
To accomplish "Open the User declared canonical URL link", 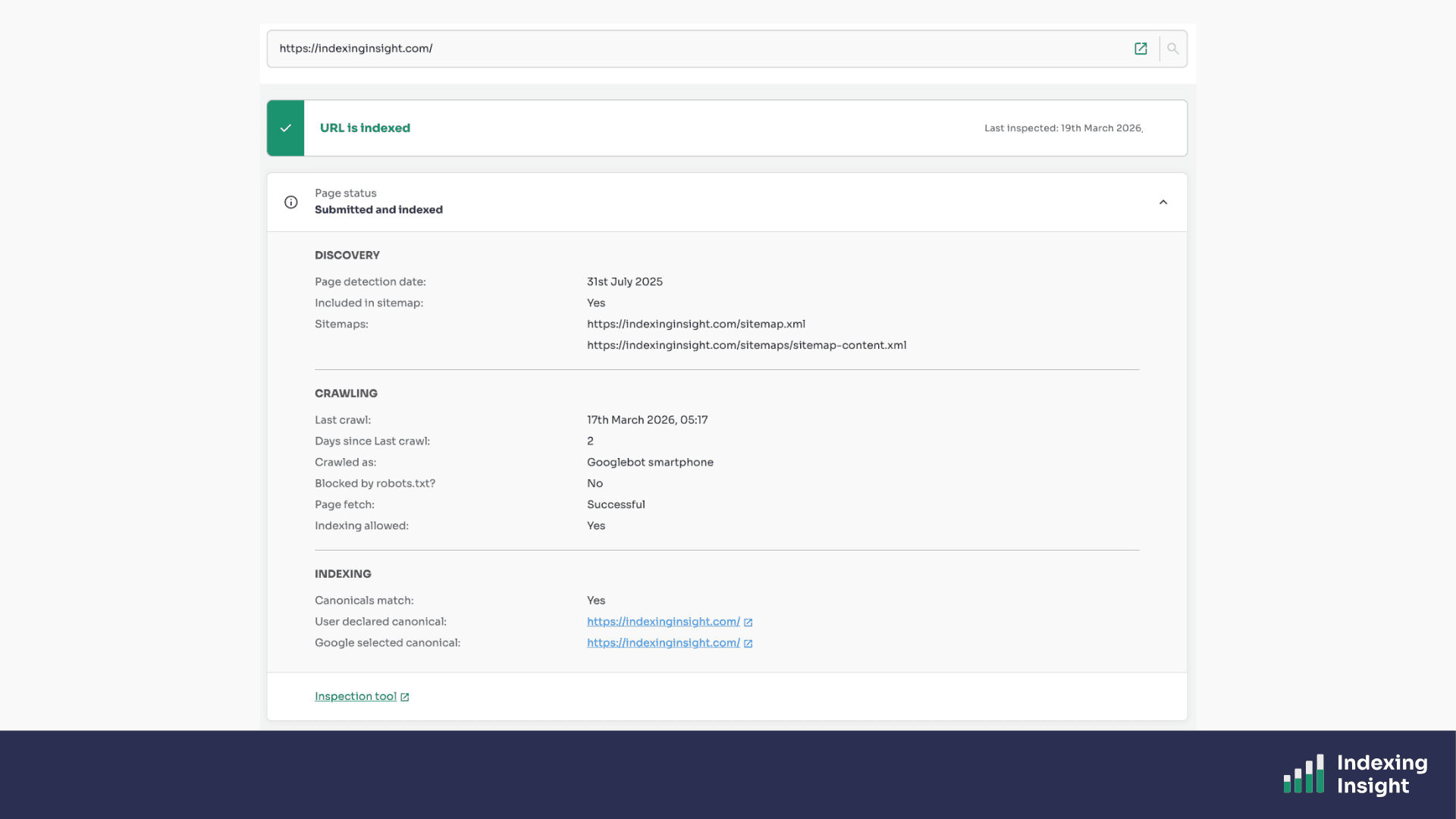I will point(663,622).
